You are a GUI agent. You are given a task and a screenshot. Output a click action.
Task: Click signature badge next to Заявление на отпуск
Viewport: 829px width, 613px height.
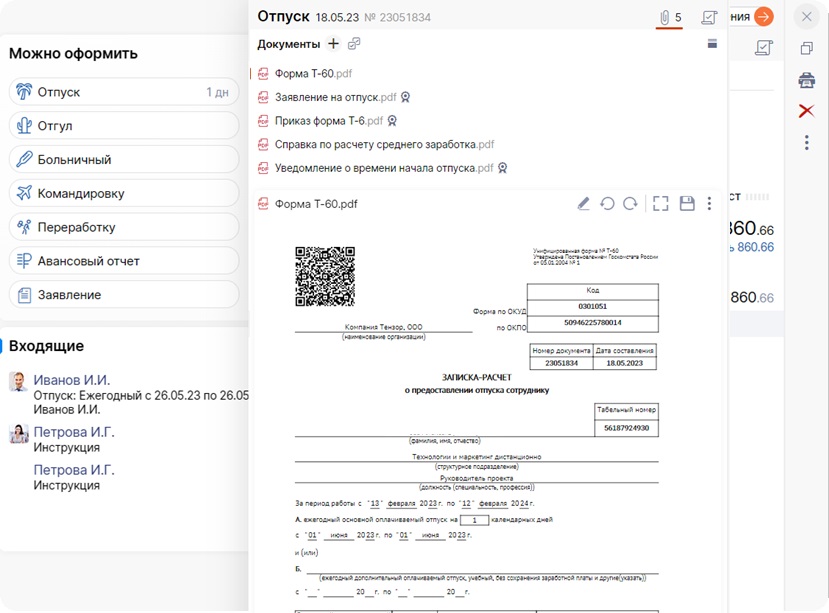point(405,97)
